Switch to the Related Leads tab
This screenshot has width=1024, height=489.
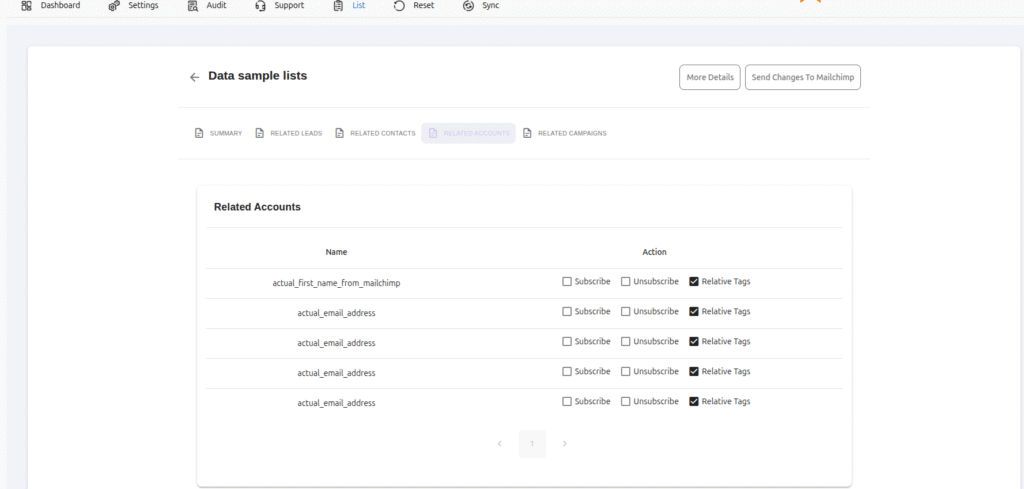point(289,133)
